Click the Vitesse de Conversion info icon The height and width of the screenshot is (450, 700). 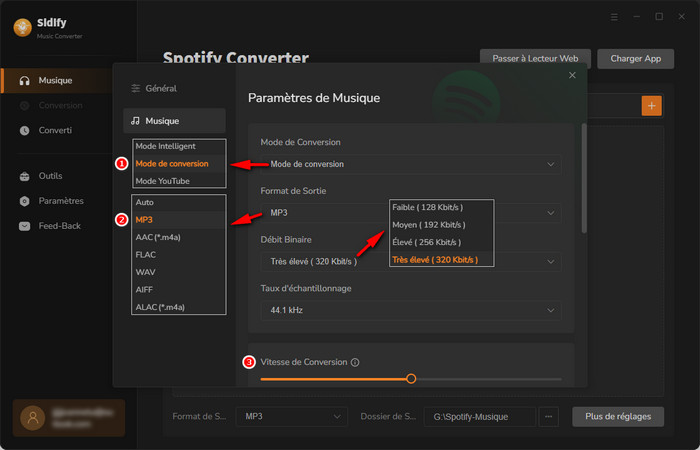coord(355,362)
